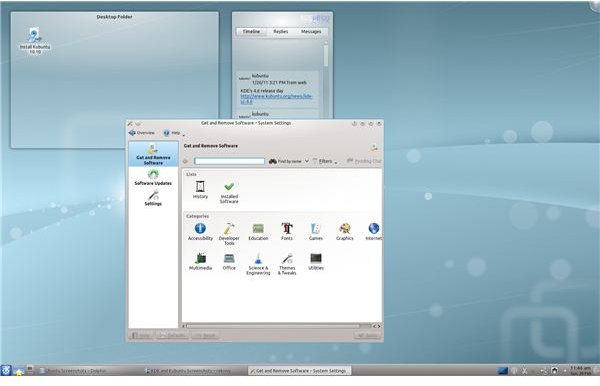Browse the Internet category

[373, 231]
